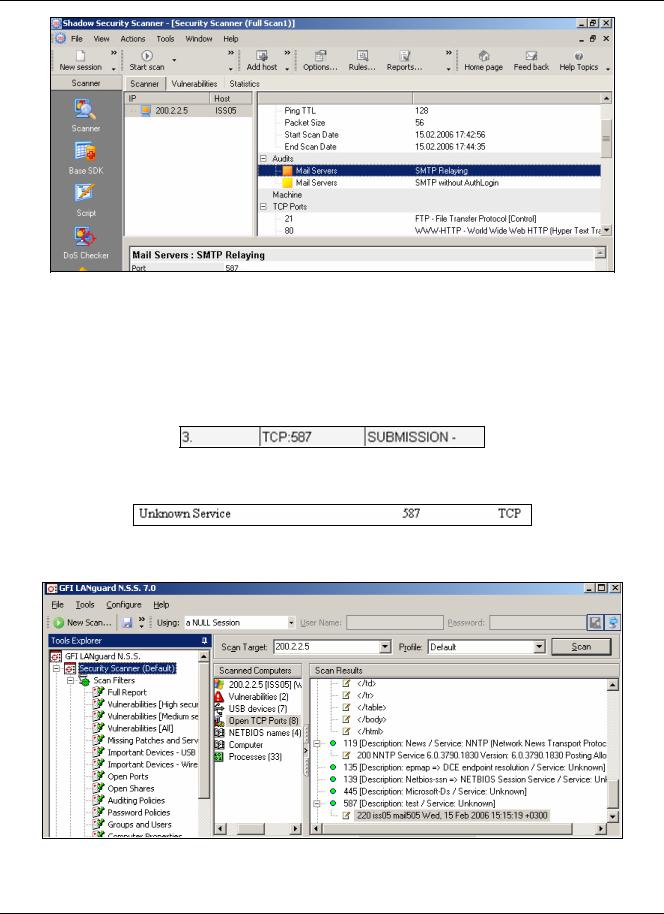Switch to the Vulnerabilities tab
The image size is (664, 914).
pyautogui.click(x=194, y=84)
